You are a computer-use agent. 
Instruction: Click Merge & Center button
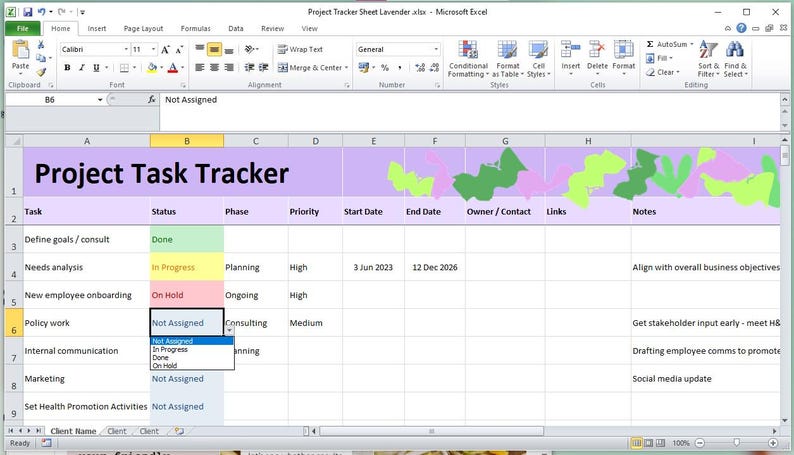click(310, 67)
